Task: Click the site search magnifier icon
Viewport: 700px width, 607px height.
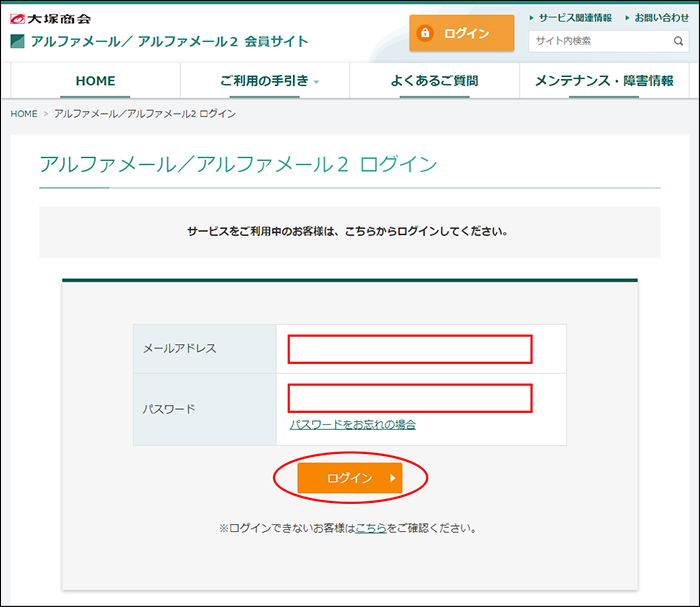Action: (678, 41)
